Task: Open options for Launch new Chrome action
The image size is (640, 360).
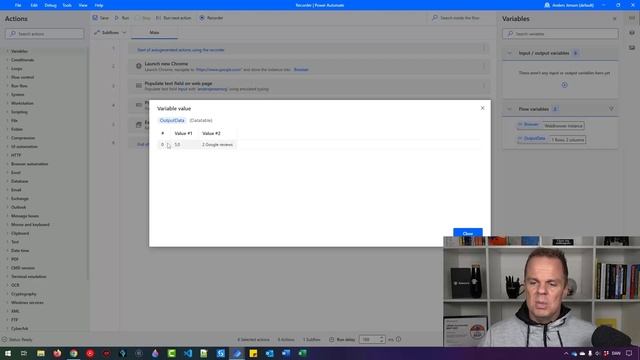Action: [484, 66]
